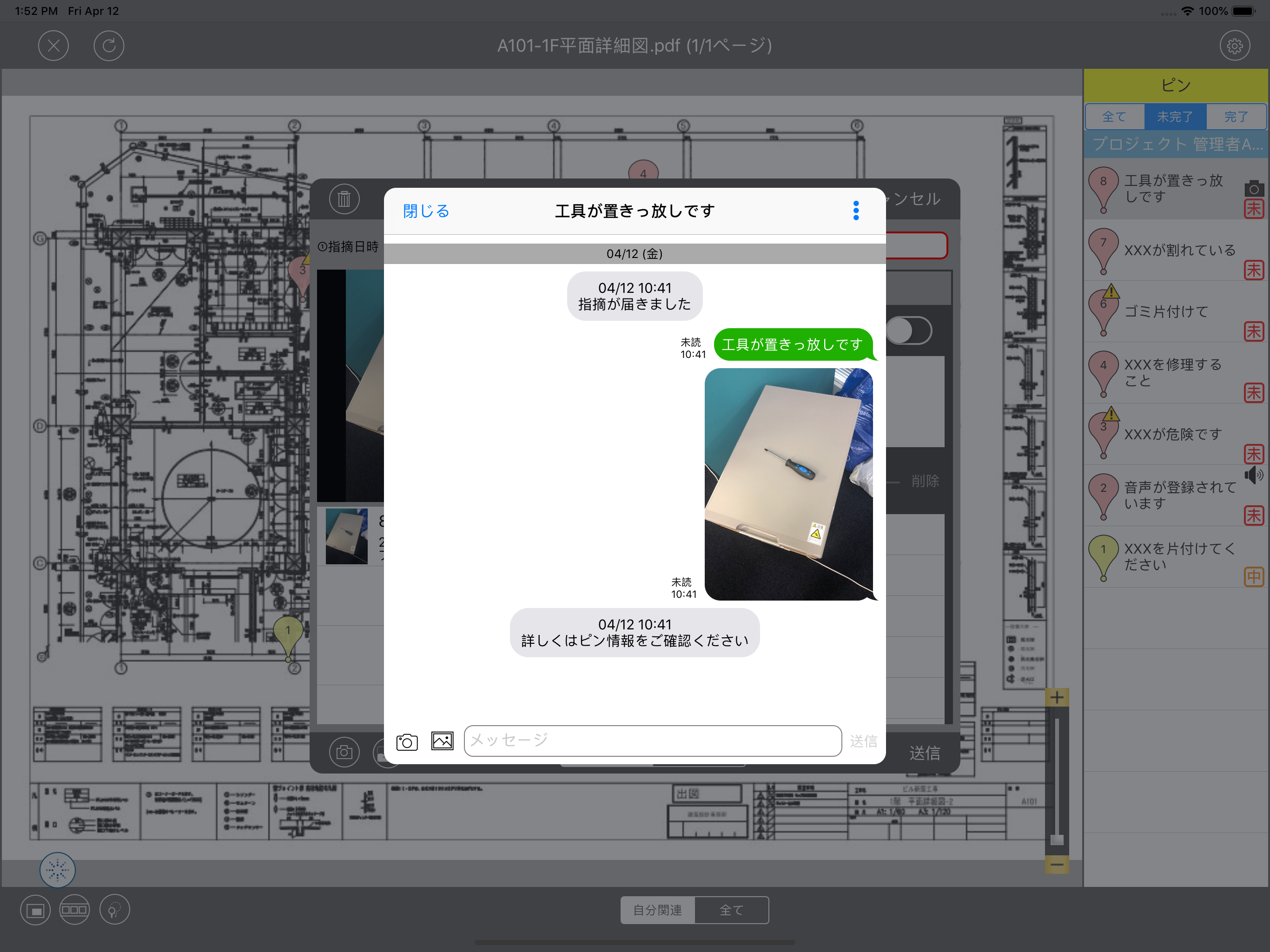Tap the ピン panel header
1270x952 pixels.
pyautogui.click(x=1176, y=85)
